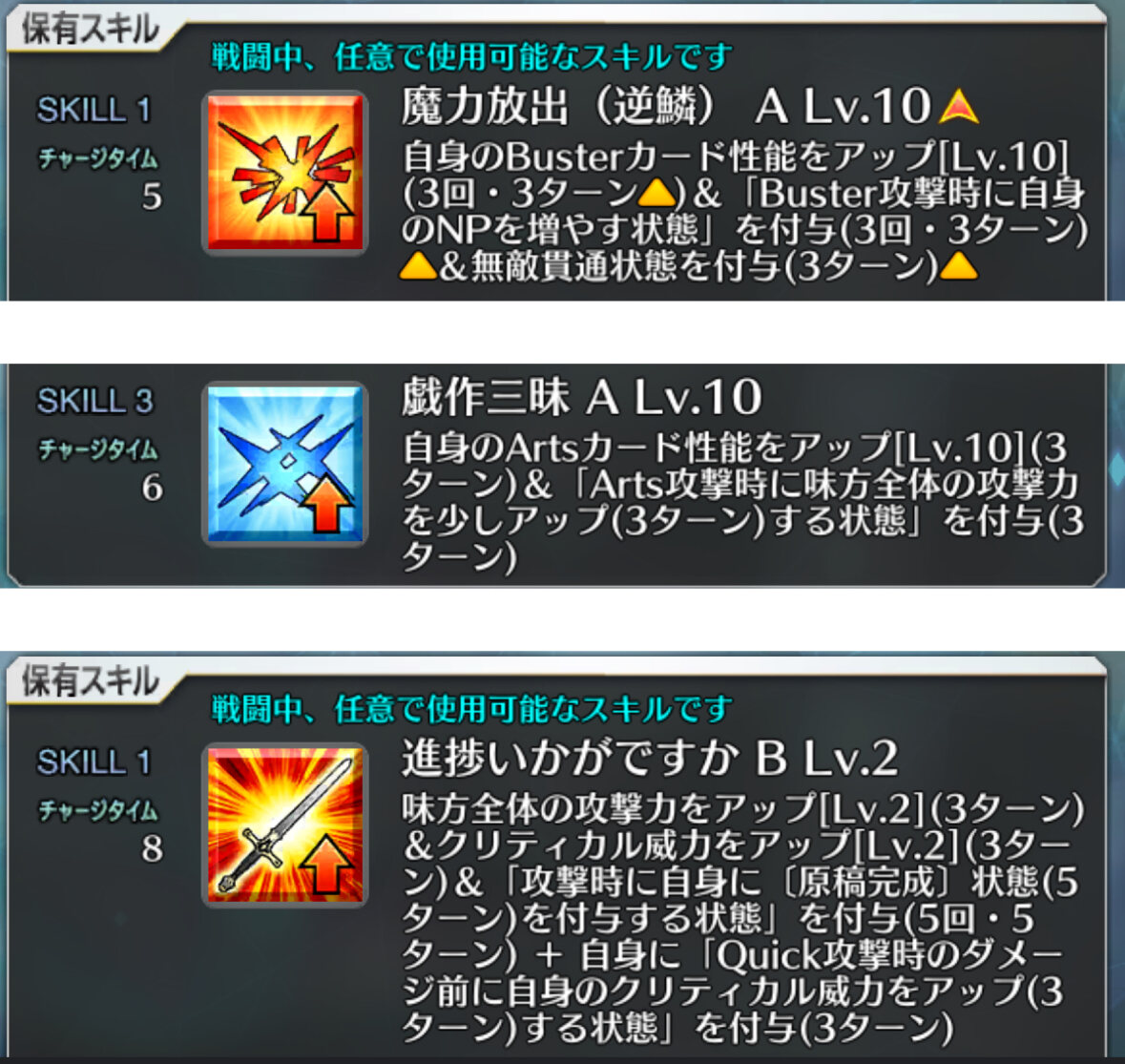Click charge time value 8
1125x1064 pixels.
click(x=152, y=848)
